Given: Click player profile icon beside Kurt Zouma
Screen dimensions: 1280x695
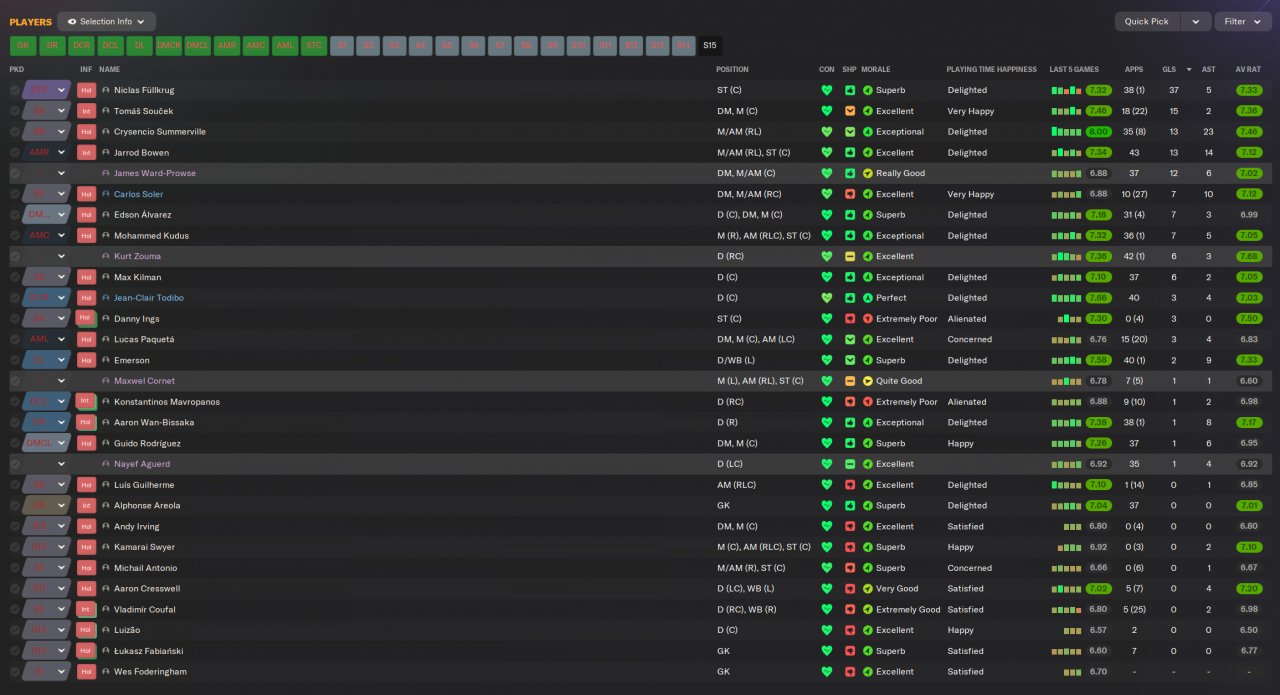Looking at the screenshot, I should (106, 256).
